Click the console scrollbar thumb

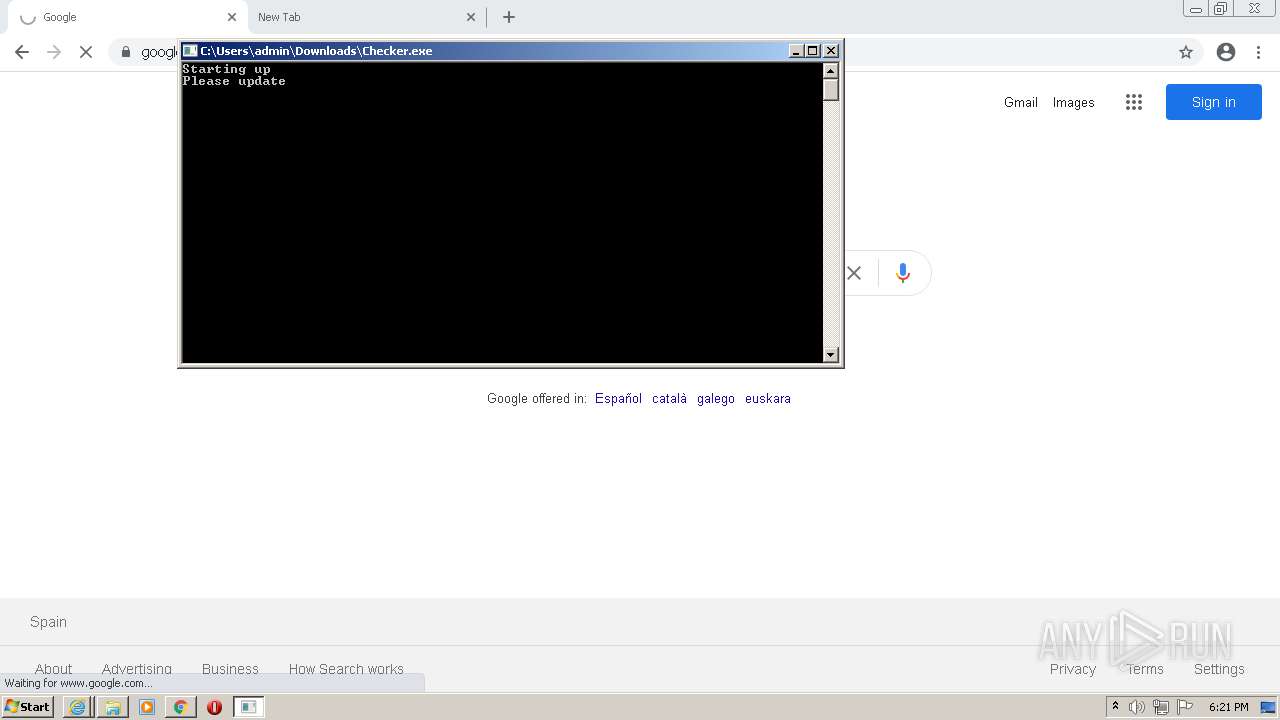tap(830, 89)
